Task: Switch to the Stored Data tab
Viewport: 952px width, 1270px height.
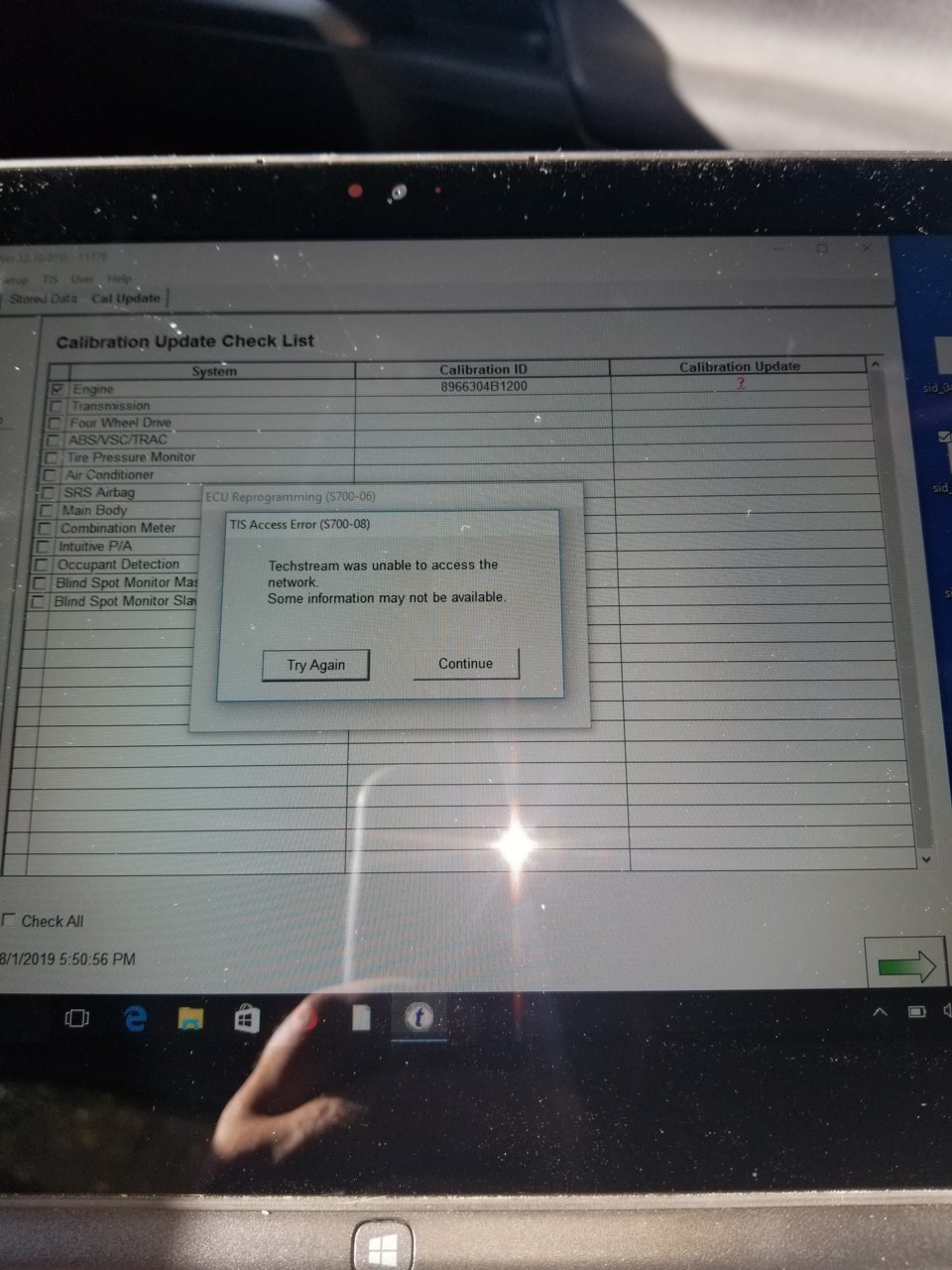Action: [x=43, y=299]
